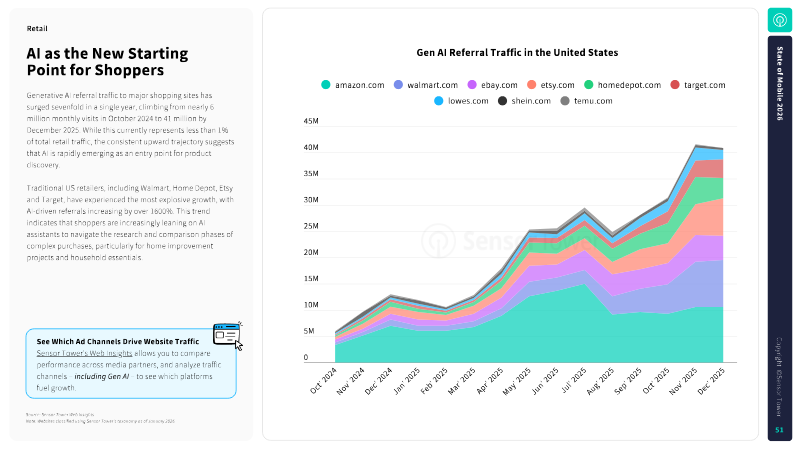
Task: Click the temu.com legend color dot
Action: 565,101
